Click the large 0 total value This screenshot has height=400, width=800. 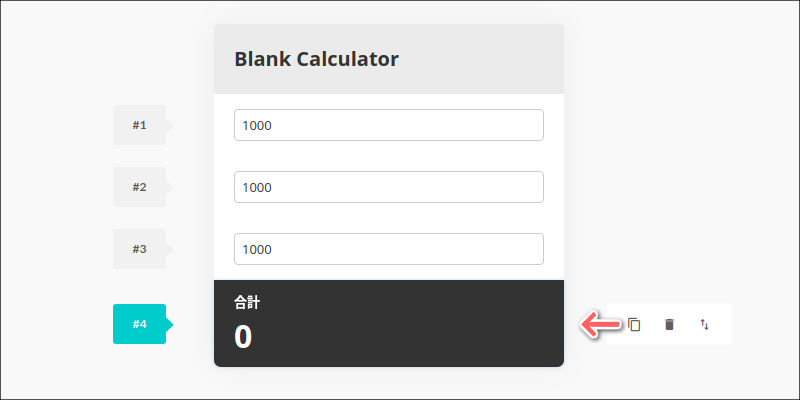243,337
